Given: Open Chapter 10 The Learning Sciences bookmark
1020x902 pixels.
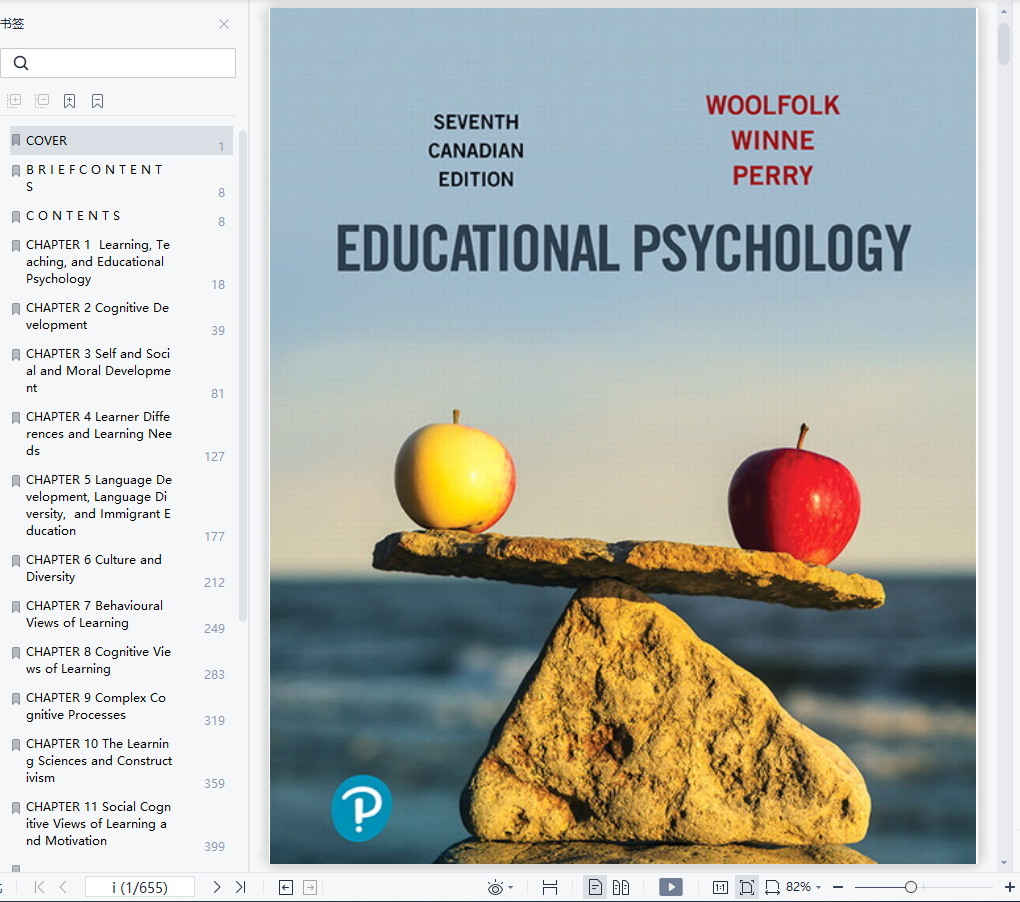Looking at the screenshot, I should (121, 761).
